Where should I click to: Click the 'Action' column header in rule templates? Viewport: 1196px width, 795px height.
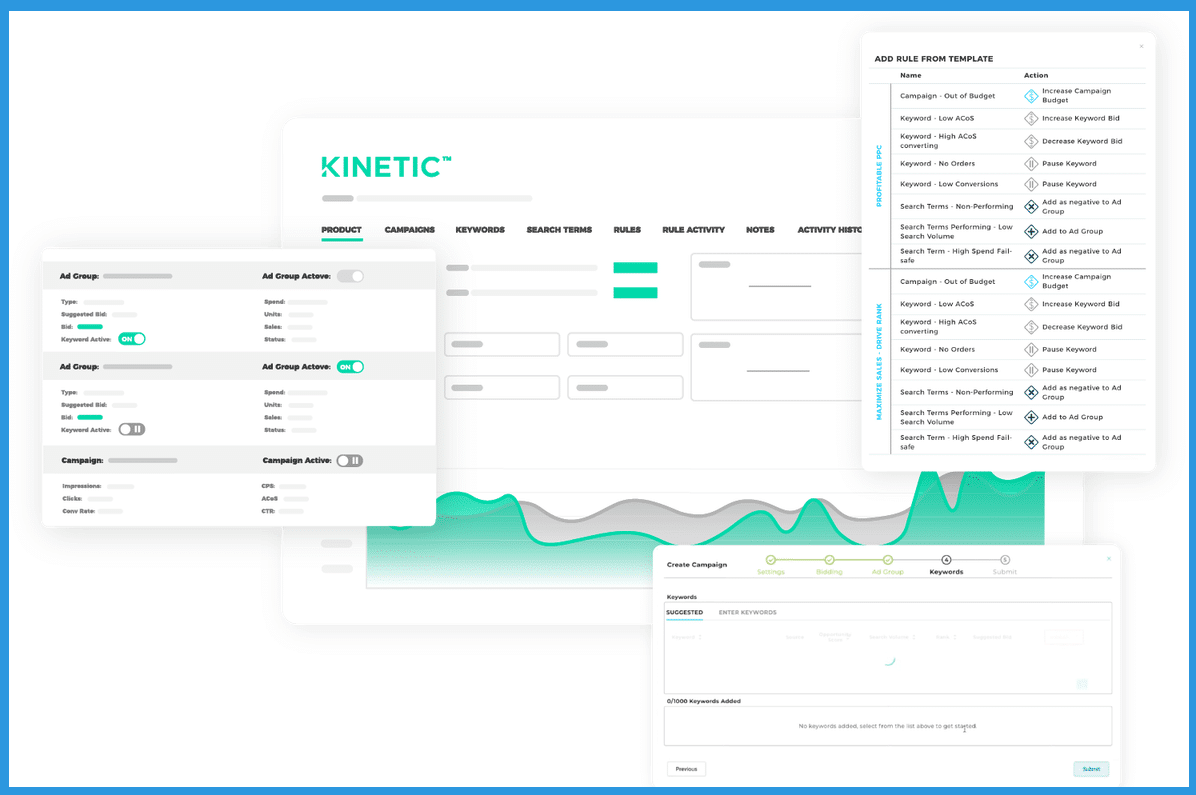click(1036, 76)
